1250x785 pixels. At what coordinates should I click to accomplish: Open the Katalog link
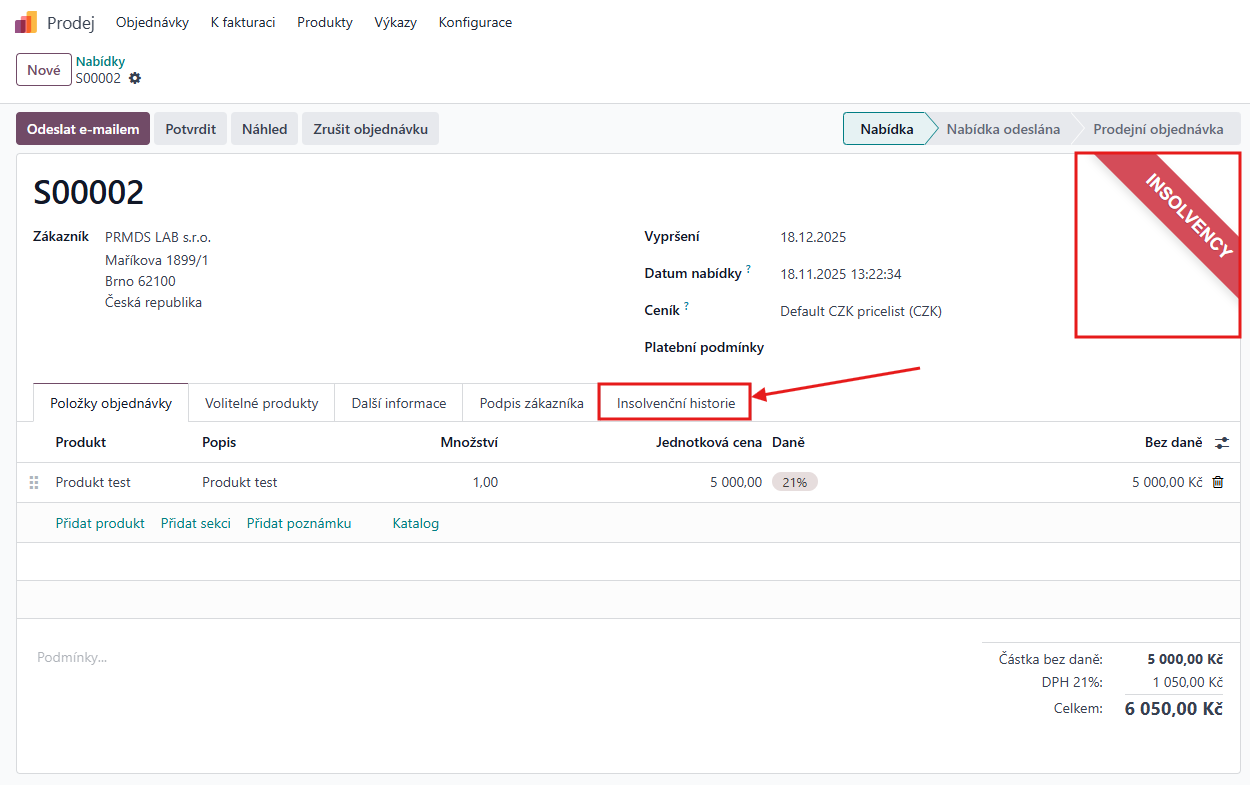[415, 523]
